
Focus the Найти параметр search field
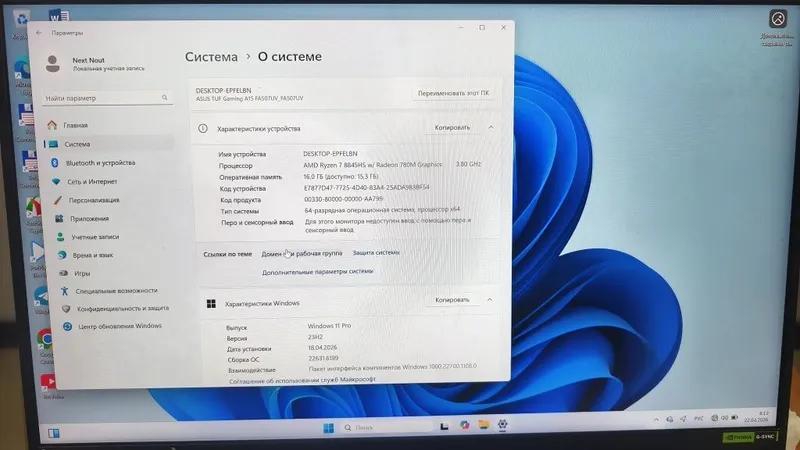click(x=107, y=98)
